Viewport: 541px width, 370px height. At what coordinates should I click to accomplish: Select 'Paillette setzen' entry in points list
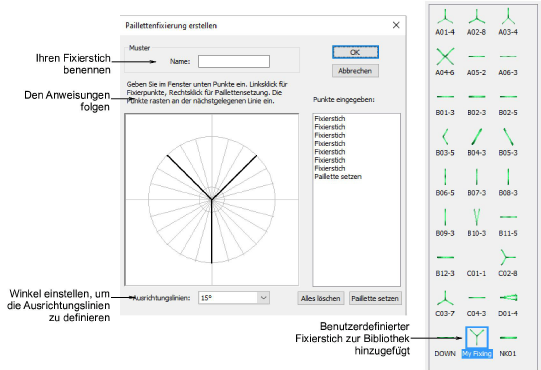pos(338,177)
